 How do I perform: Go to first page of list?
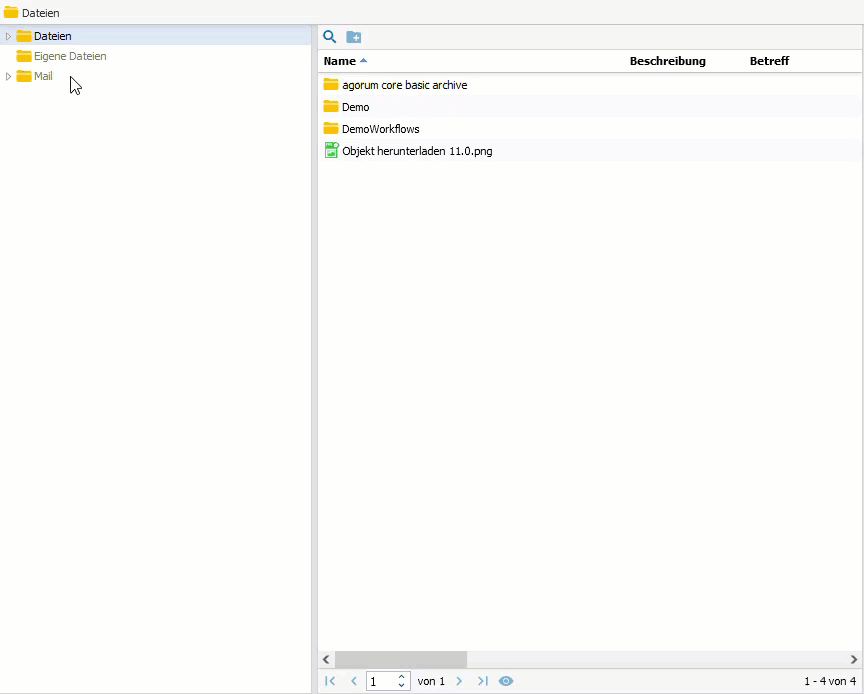point(330,681)
